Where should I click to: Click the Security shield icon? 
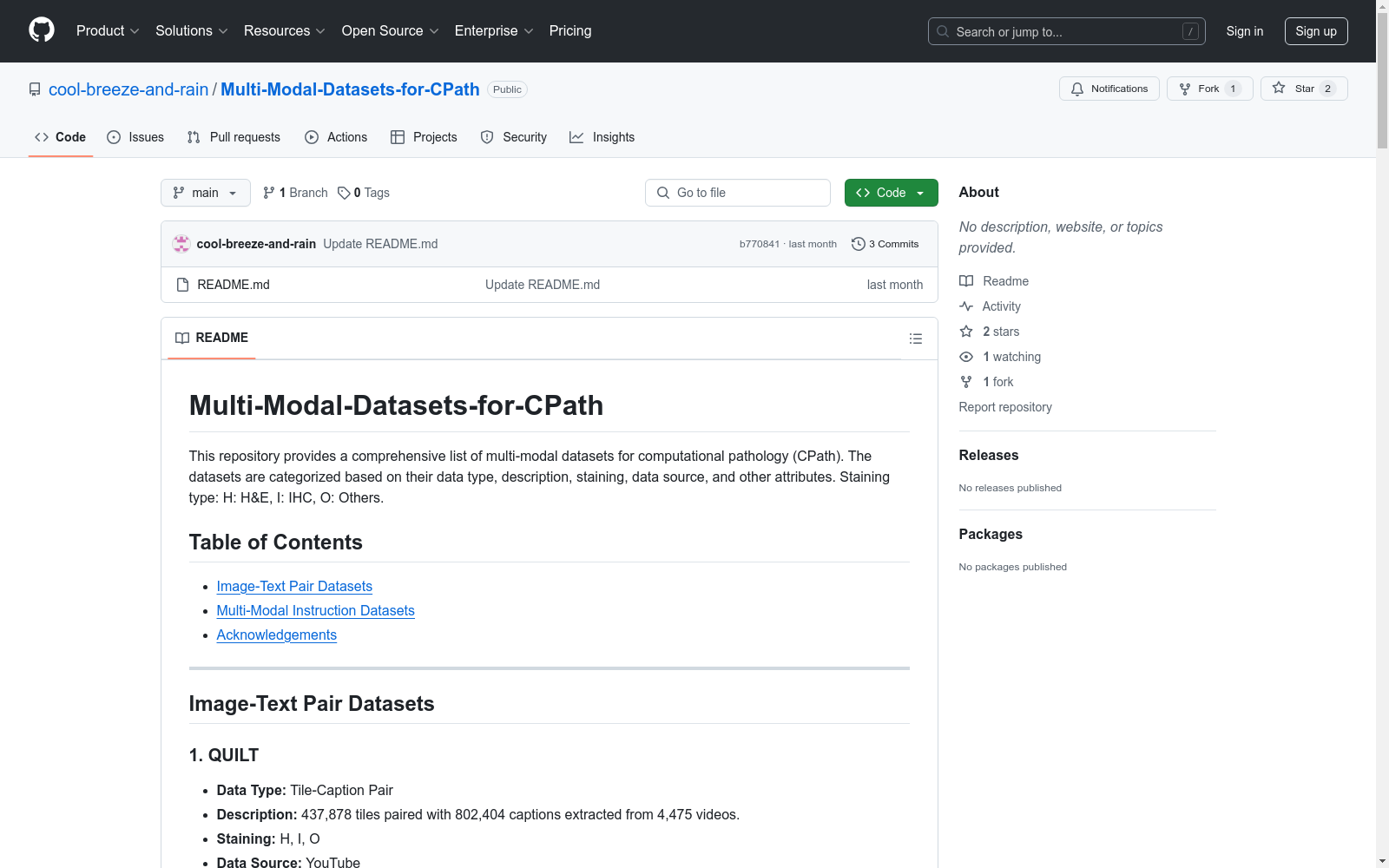[x=487, y=137]
